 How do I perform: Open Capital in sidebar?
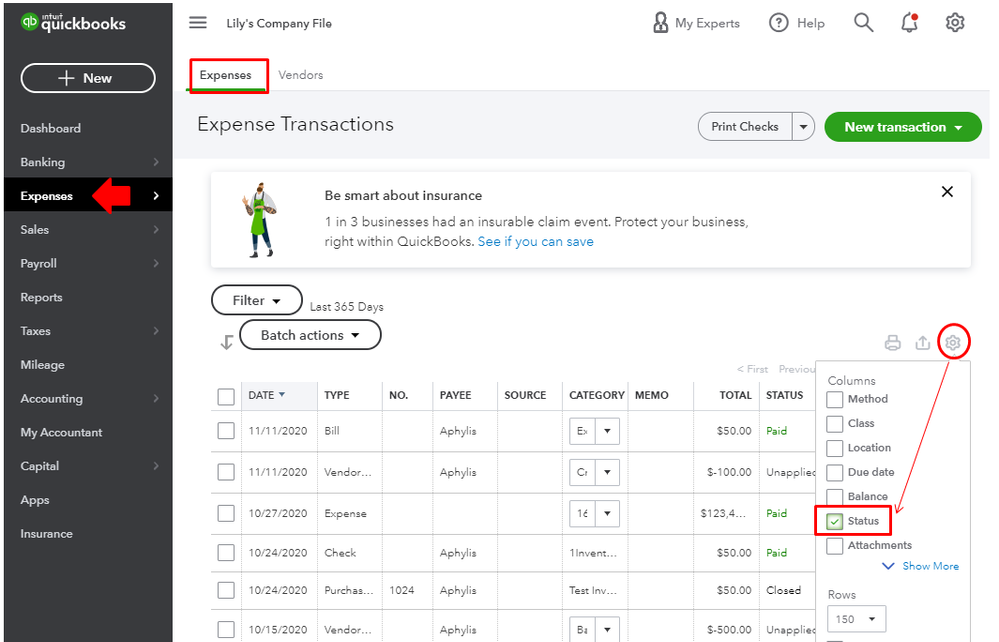click(40, 466)
